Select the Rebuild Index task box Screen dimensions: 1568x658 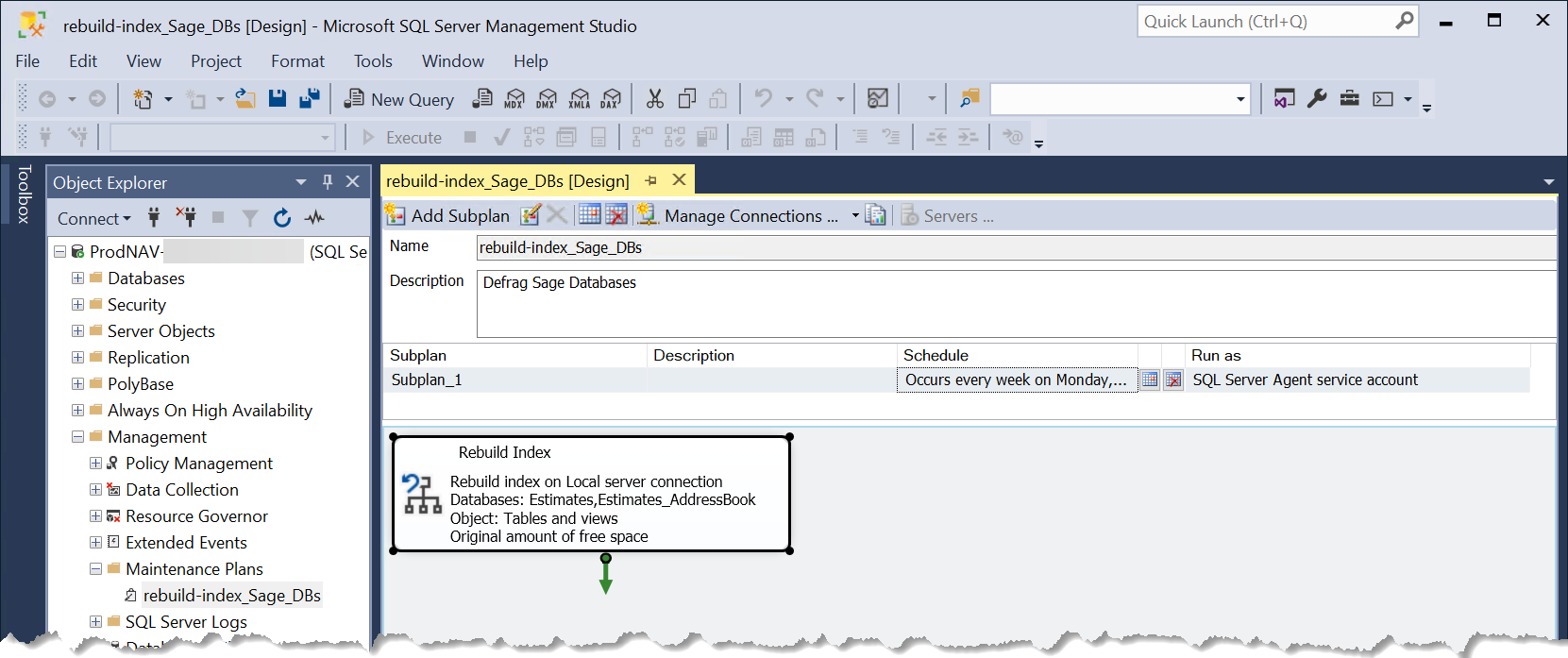click(x=592, y=494)
